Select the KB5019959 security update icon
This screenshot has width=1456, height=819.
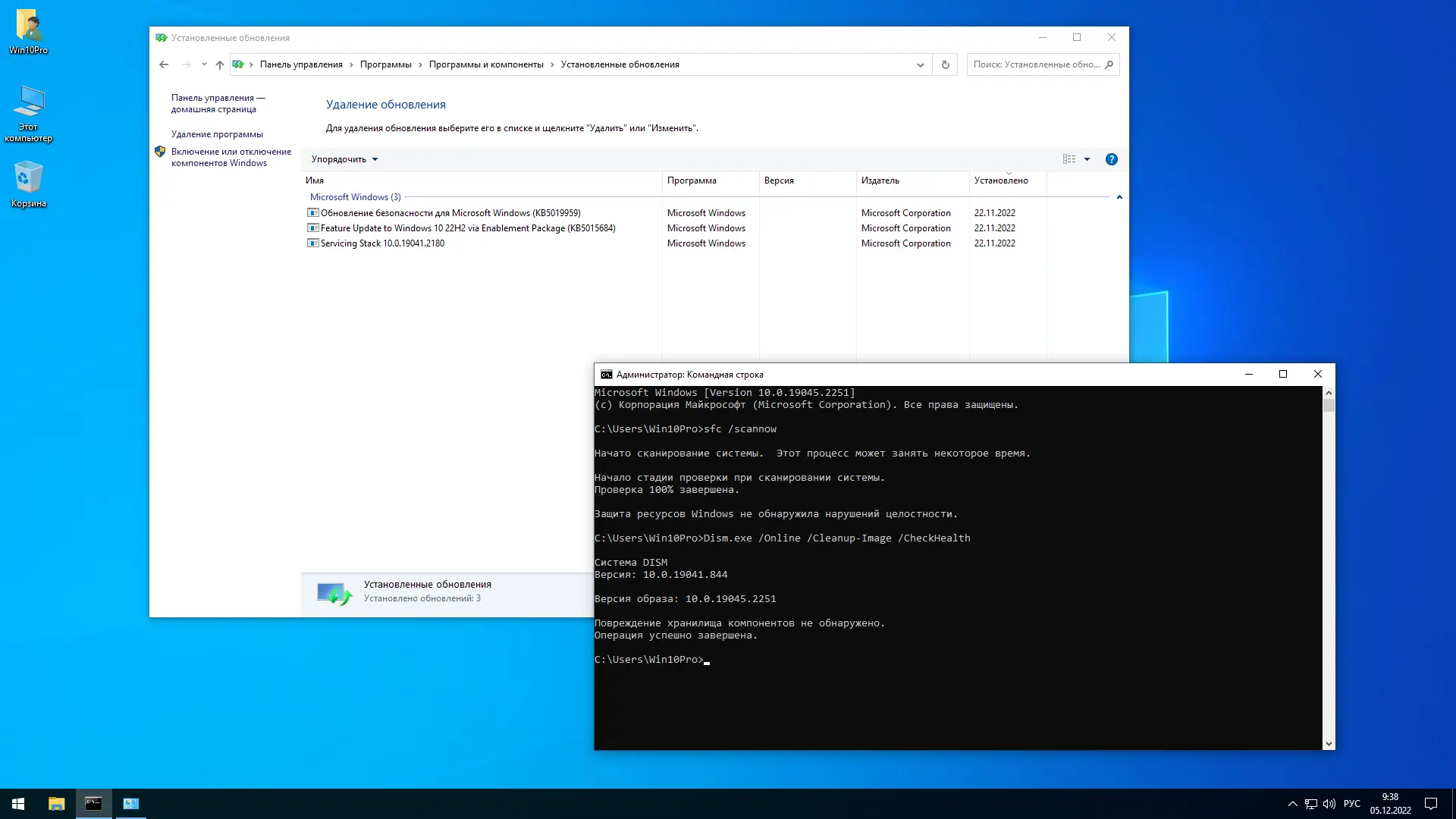pyautogui.click(x=313, y=213)
